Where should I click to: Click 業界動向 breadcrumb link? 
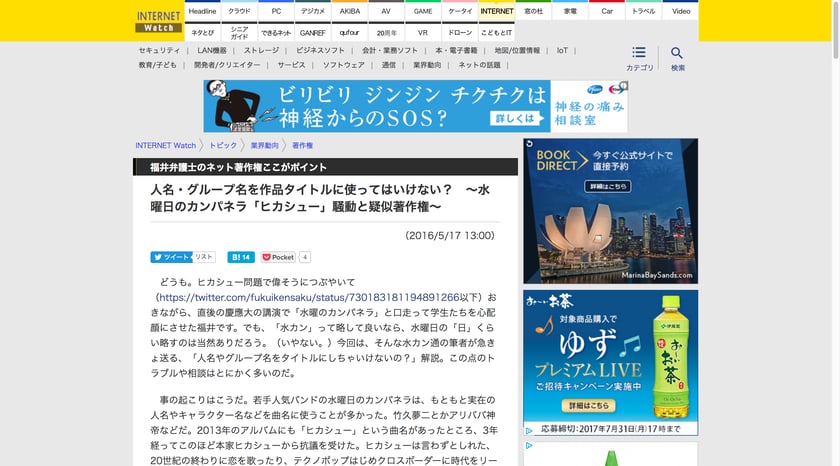[265, 145]
